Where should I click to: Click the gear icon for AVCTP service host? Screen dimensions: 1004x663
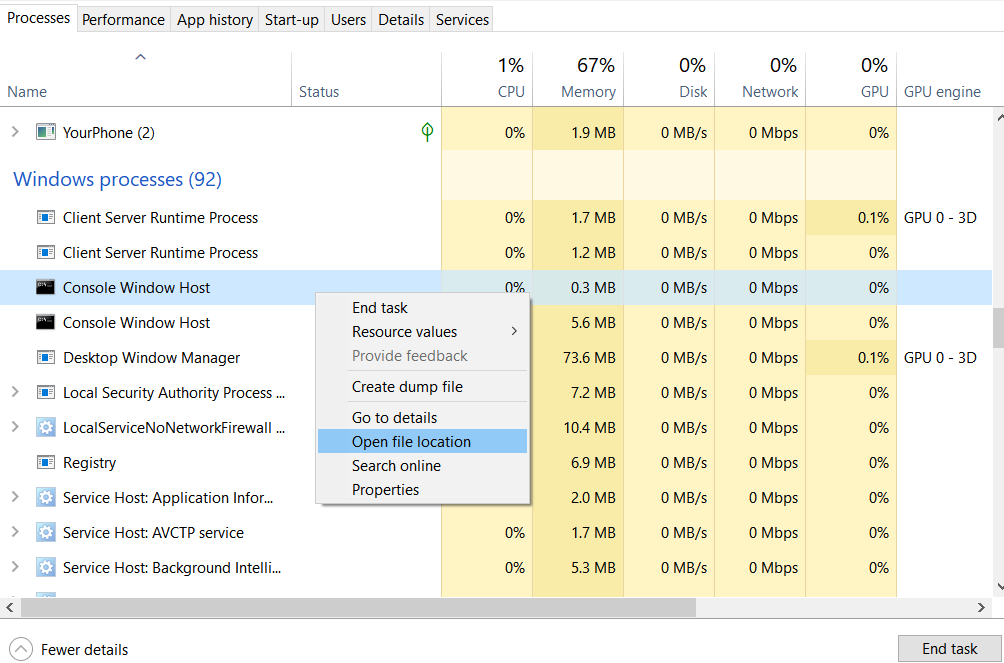tap(46, 532)
